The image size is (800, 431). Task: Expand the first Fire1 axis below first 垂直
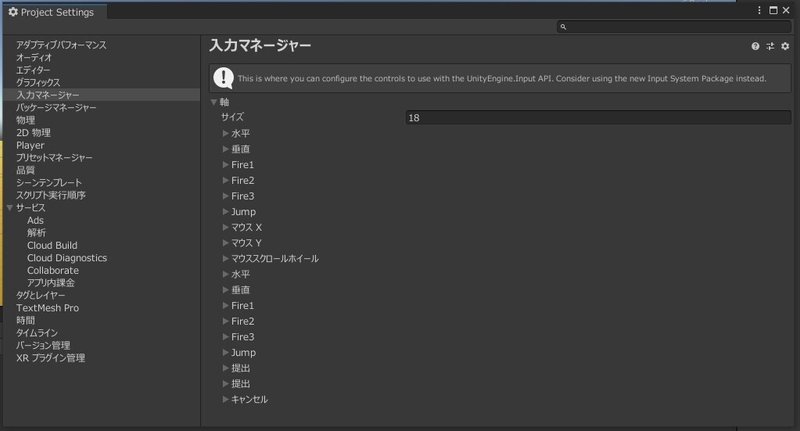pyautogui.click(x=226, y=165)
